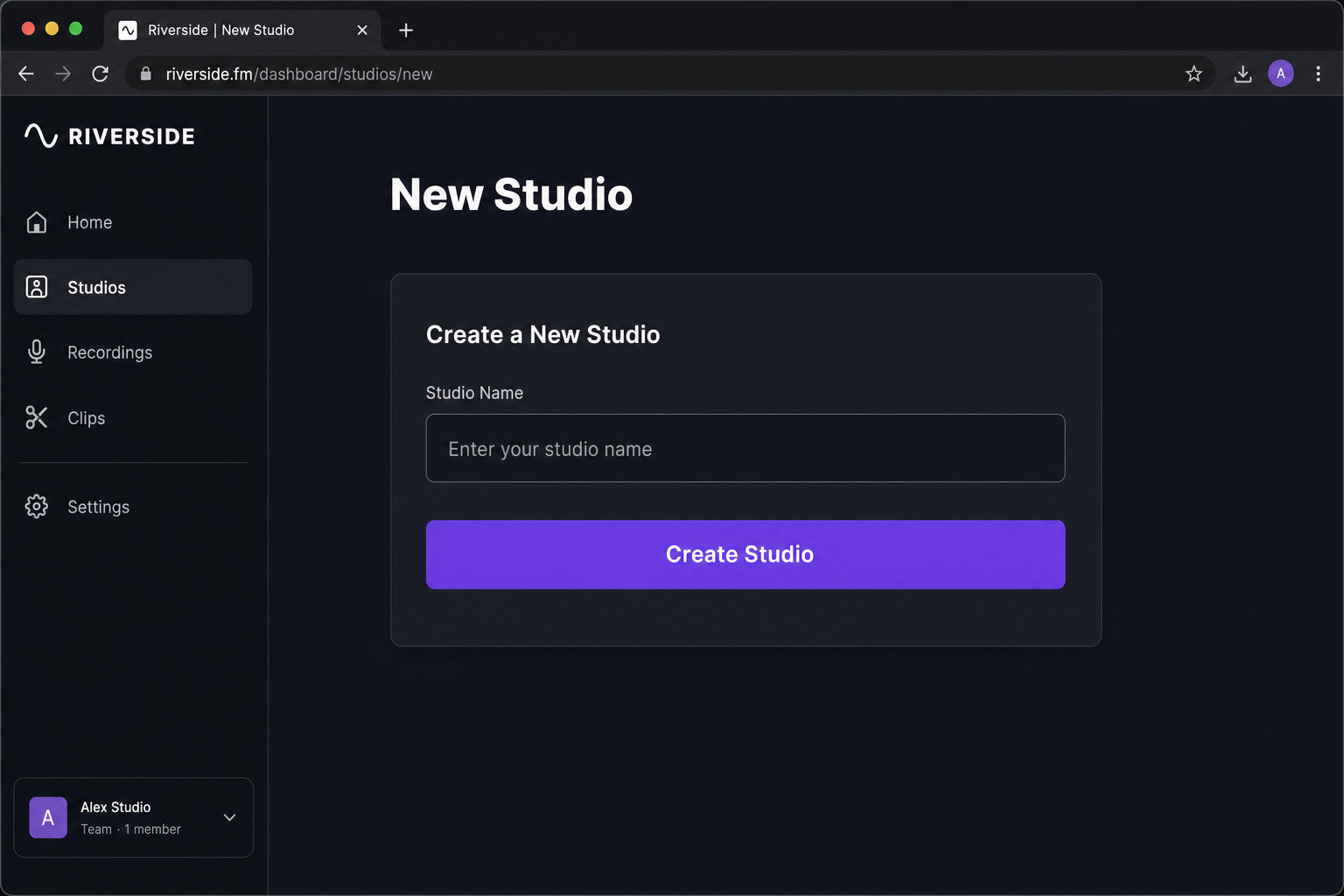
Task: Go to Home in the sidebar
Action: click(133, 222)
